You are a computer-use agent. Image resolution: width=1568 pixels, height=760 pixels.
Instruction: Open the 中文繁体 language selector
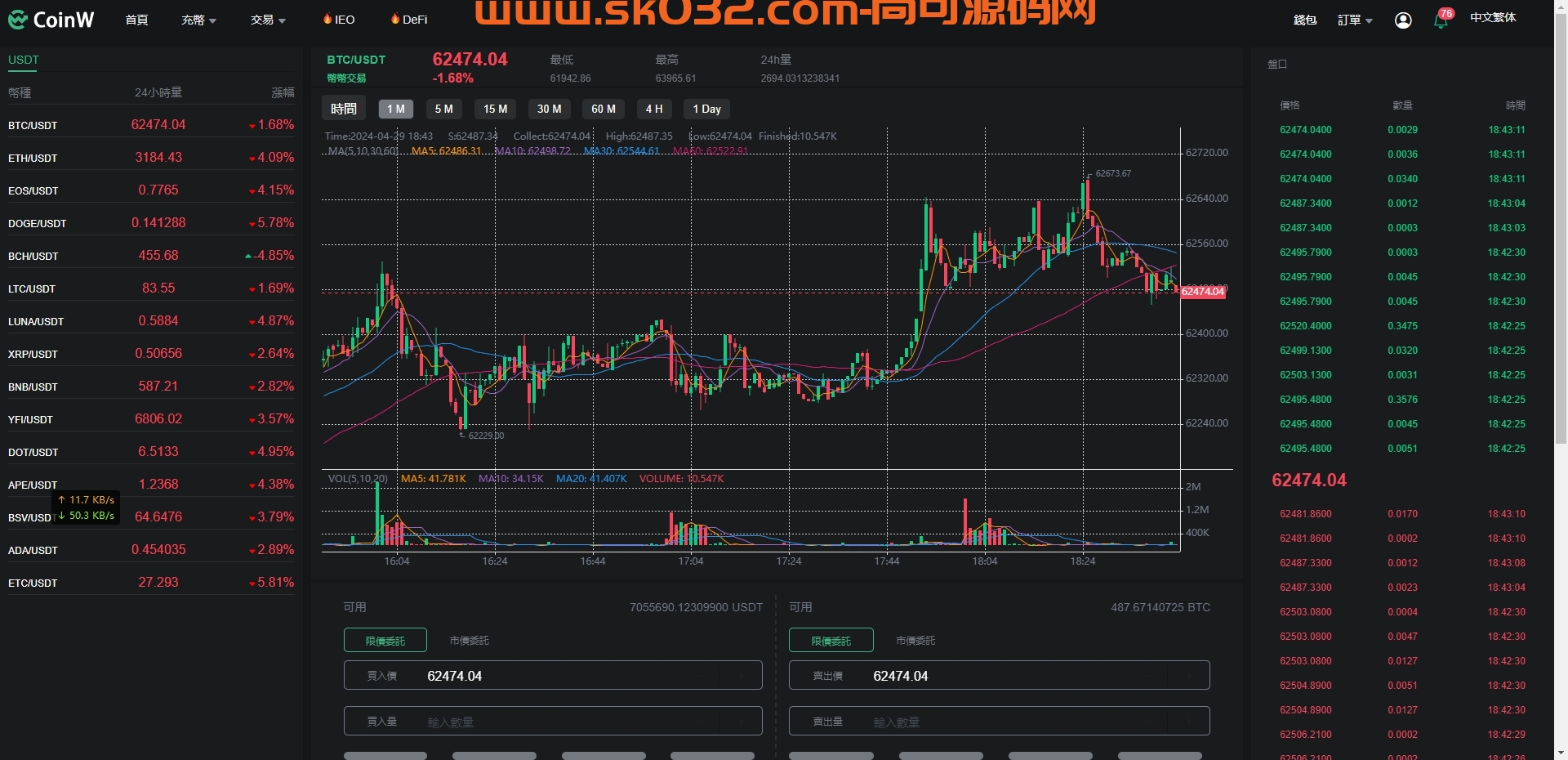coord(1493,17)
